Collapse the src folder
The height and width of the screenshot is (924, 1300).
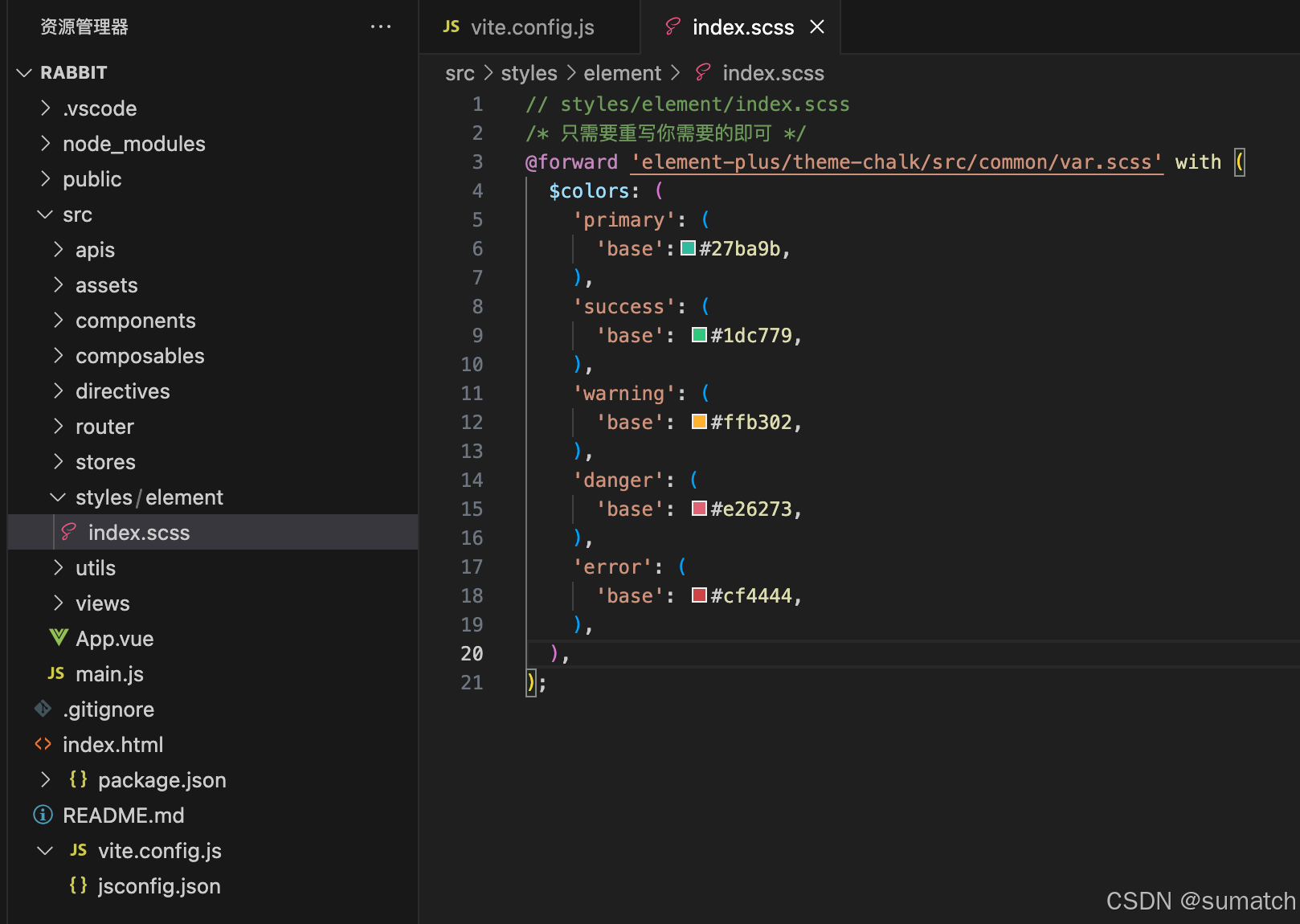pyautogui.click(x=46, y=214)
